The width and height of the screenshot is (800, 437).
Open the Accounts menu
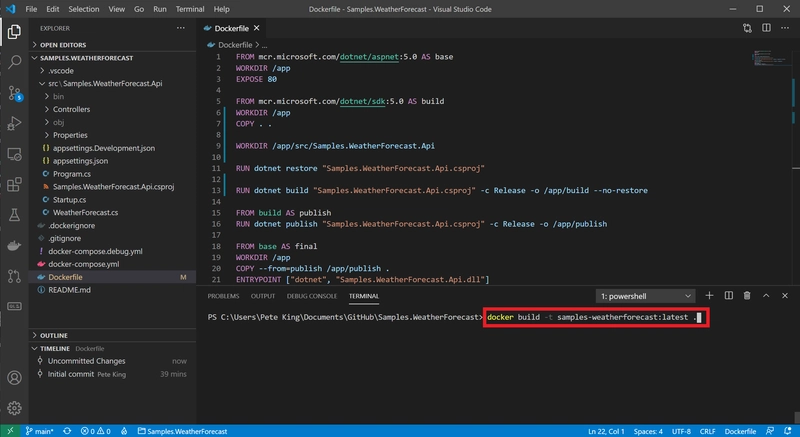click(14, 378)
